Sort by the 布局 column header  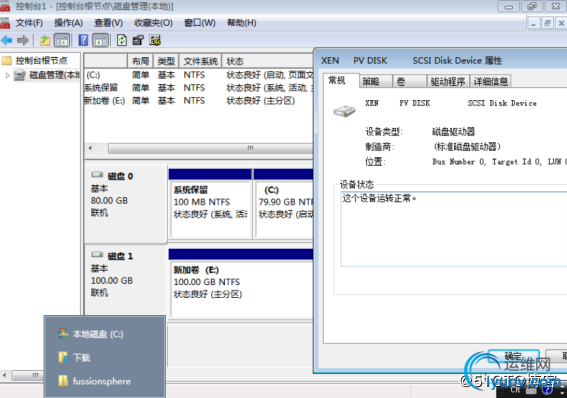[x=141, y=61]
